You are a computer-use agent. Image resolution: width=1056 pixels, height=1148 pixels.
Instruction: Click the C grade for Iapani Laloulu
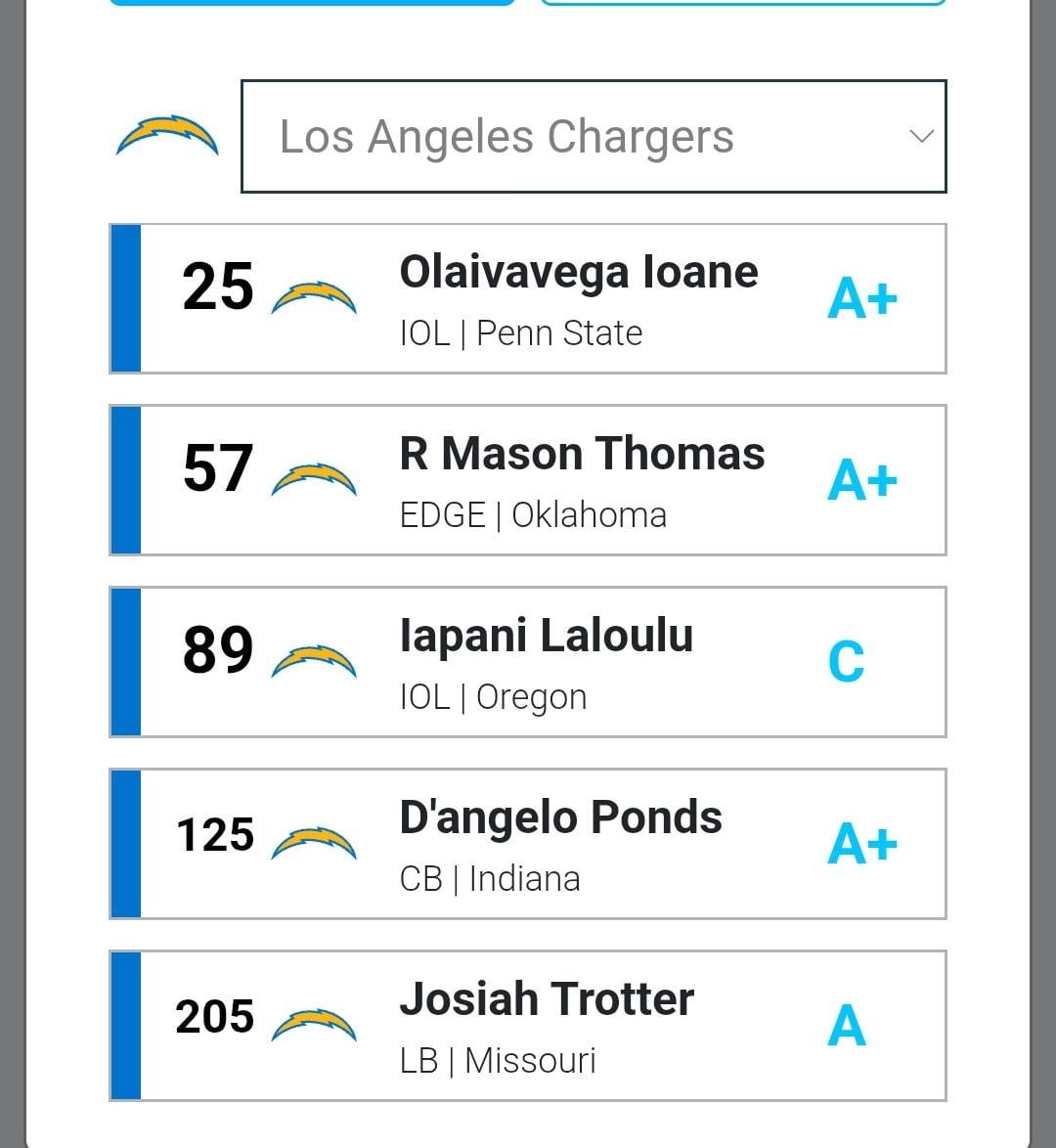[846, 662]
